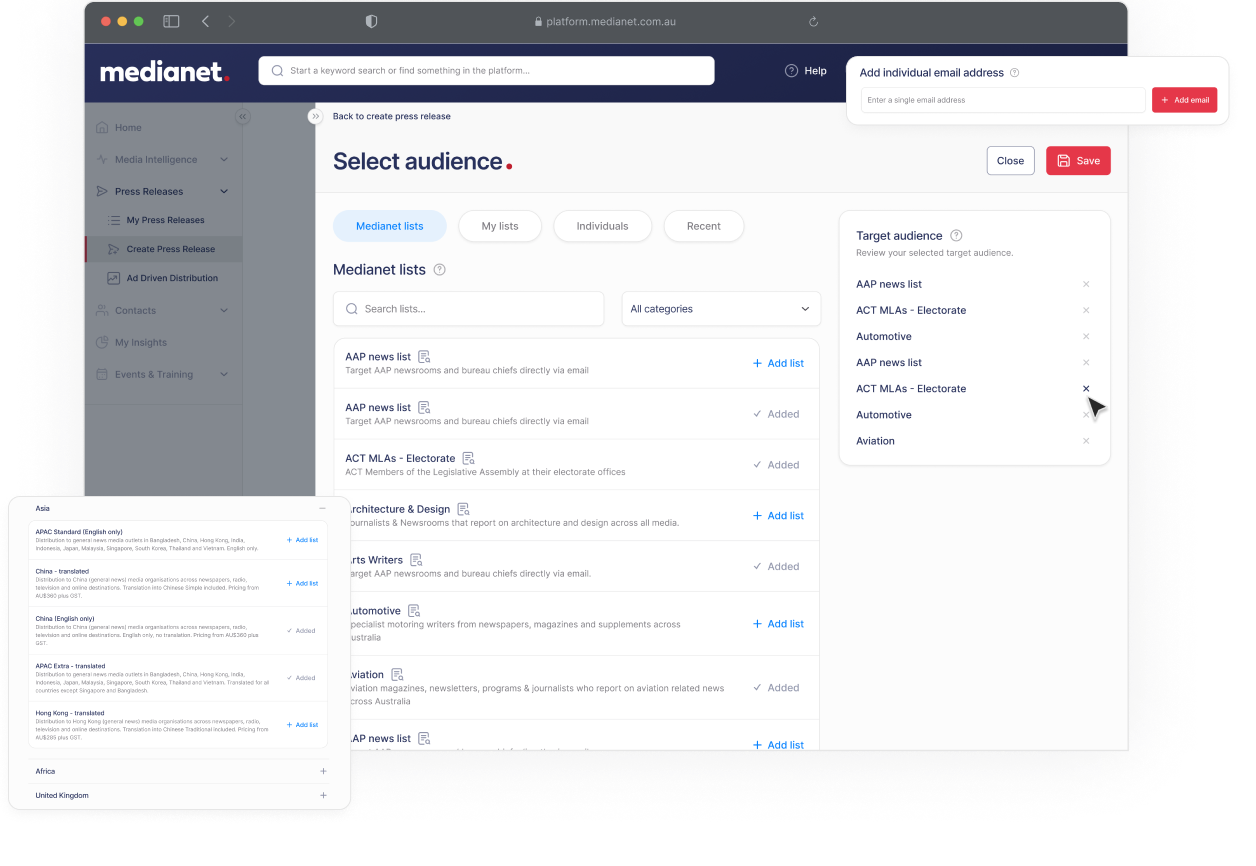Remove Aviation from the target audience
The width and height of the screenshot is (1256, 866).
pos(1086,441)
